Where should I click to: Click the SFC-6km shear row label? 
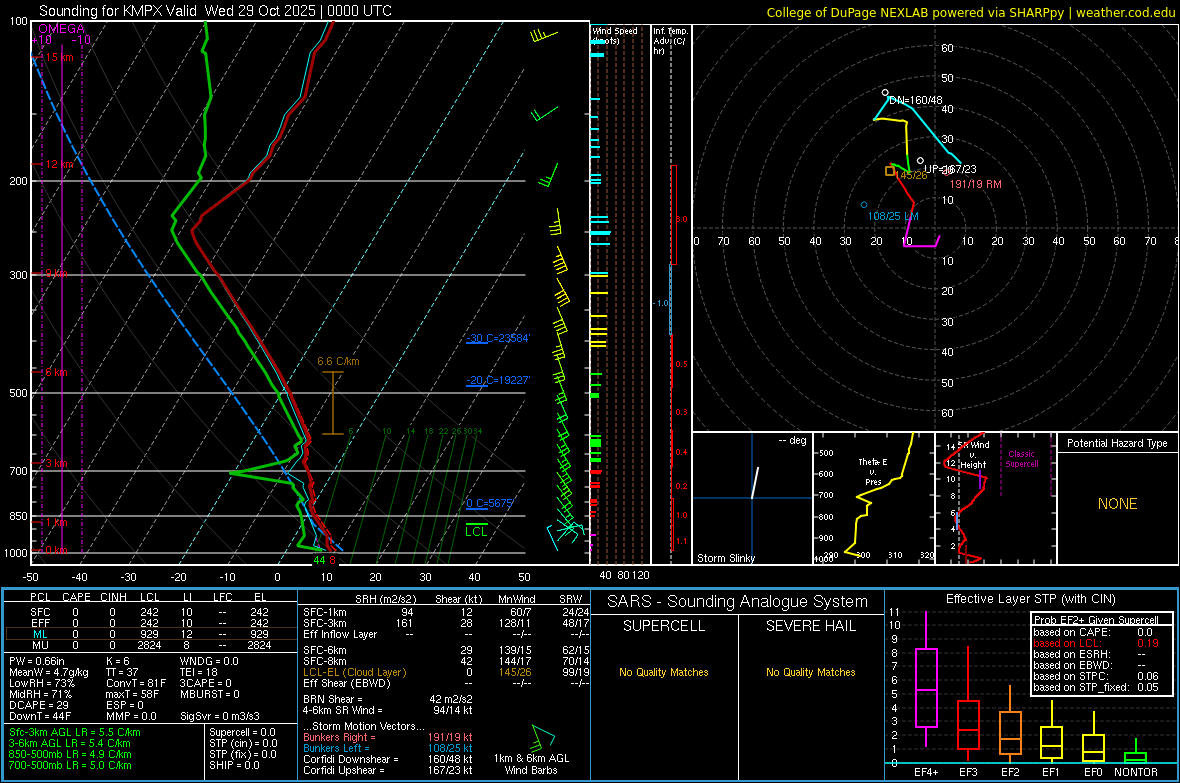tap(325, 650)
